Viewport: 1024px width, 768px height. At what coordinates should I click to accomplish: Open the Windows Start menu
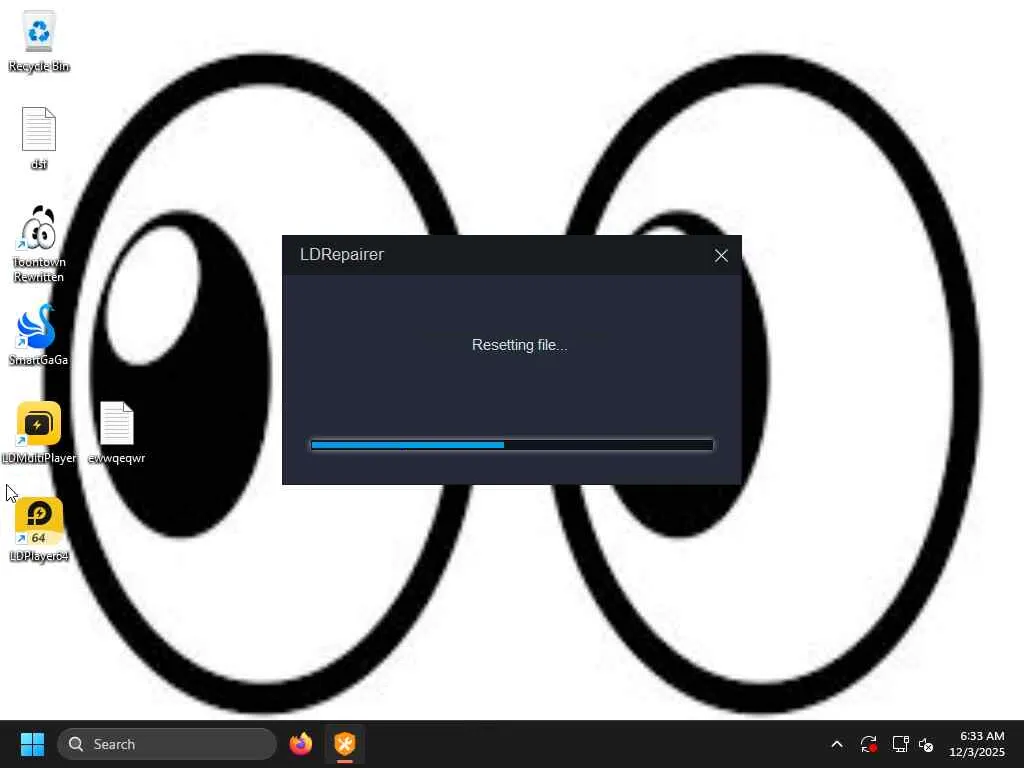coord(32,744)
